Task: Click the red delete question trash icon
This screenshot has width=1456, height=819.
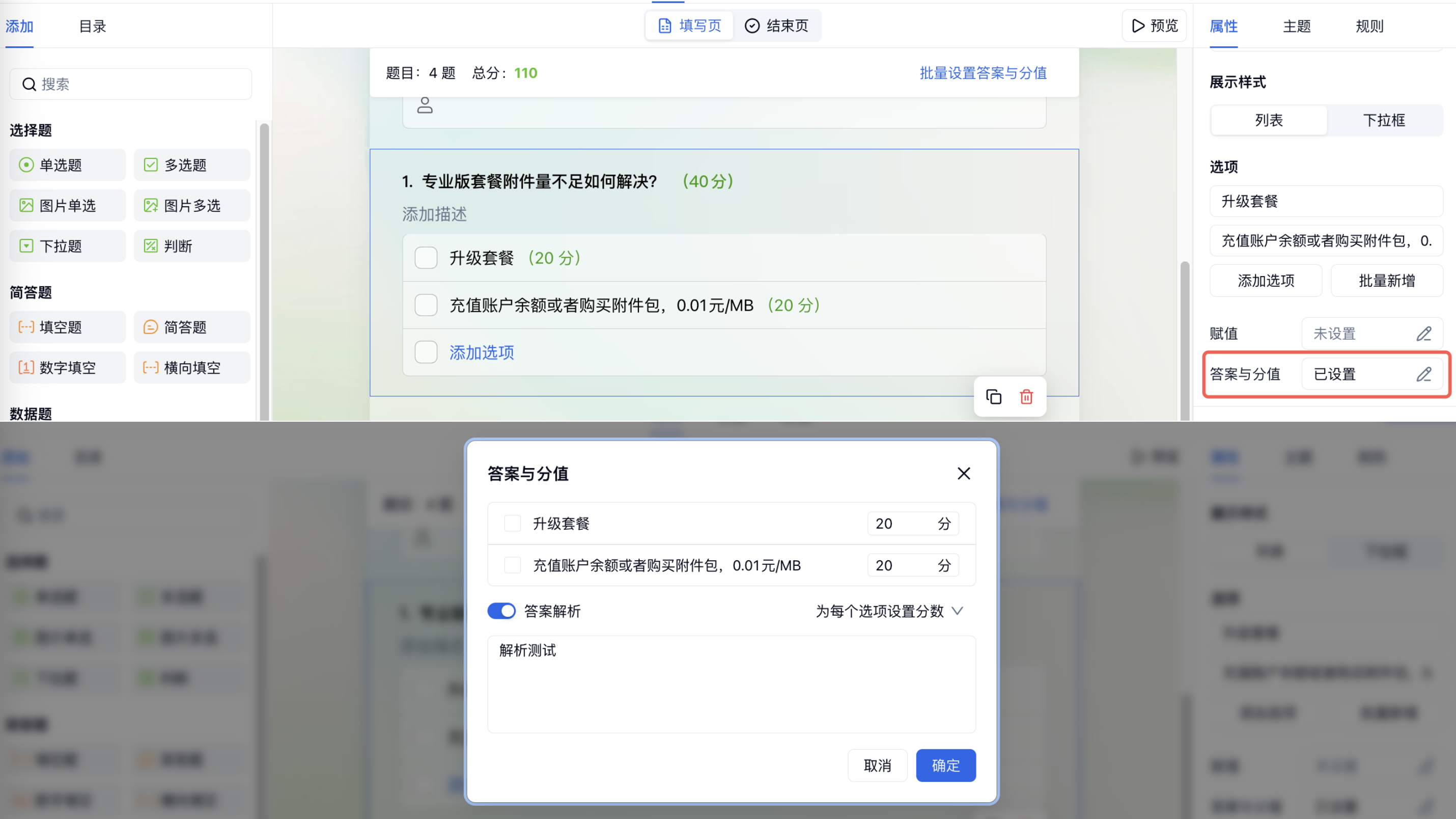Action: pos(1026,396)
